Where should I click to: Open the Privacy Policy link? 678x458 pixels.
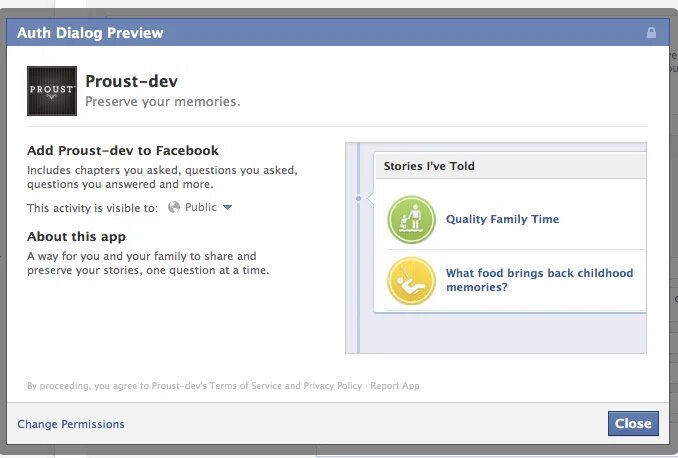pos(333,385)
